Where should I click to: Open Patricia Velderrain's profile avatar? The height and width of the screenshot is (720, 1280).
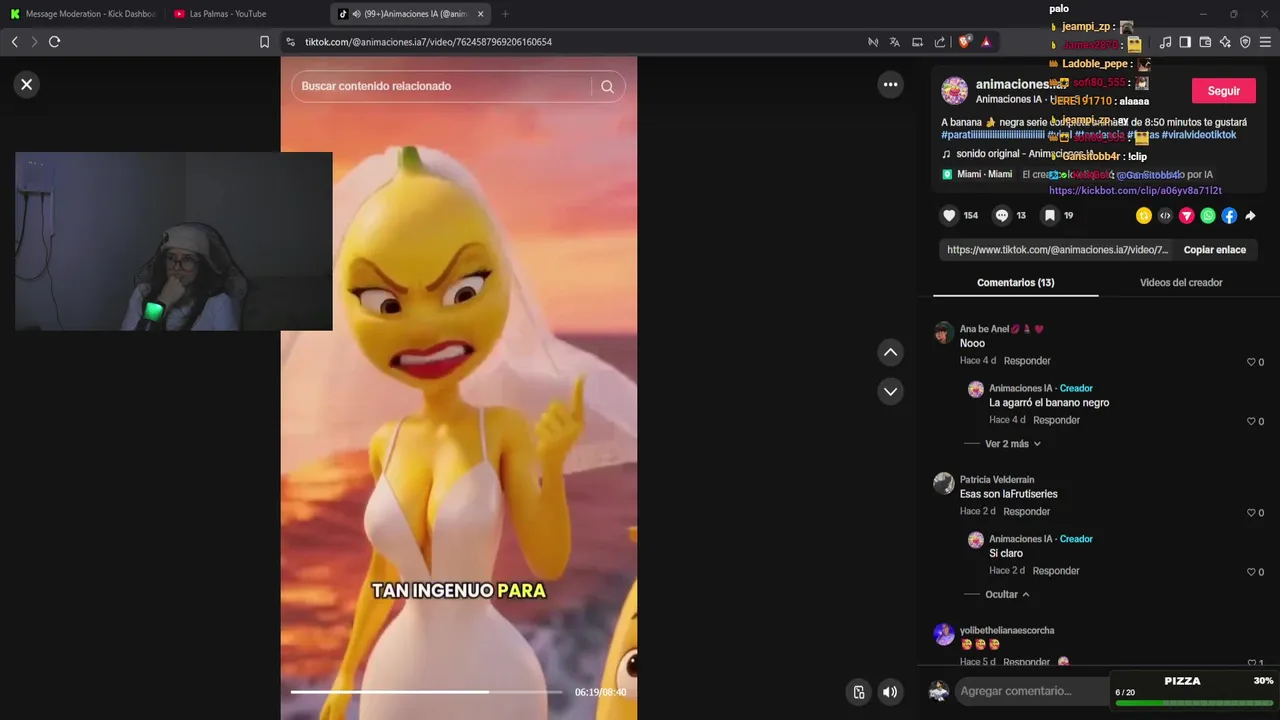pos(944,483)
